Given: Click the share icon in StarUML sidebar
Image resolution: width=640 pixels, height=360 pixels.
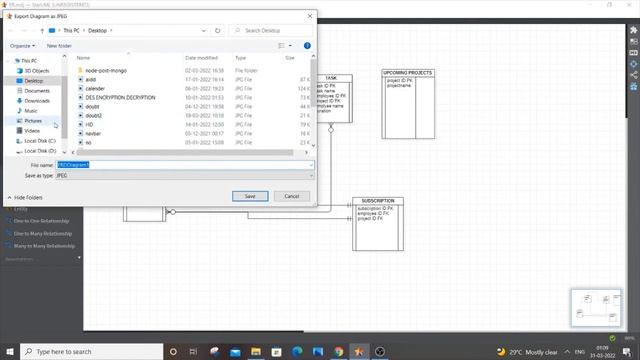Looking at the screenshot, I should [633, 75].
